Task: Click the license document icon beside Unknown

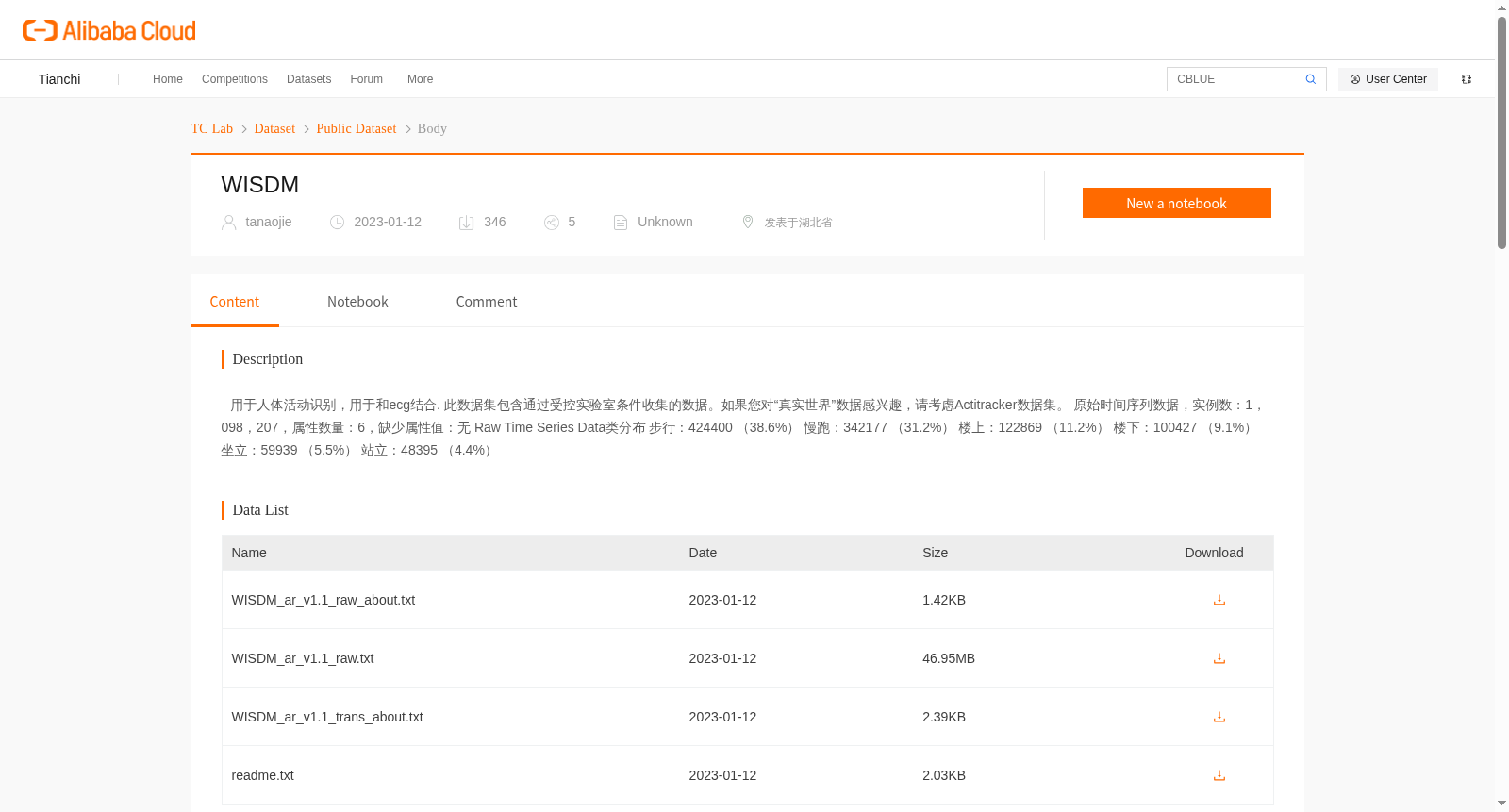Action: (621, 223)
